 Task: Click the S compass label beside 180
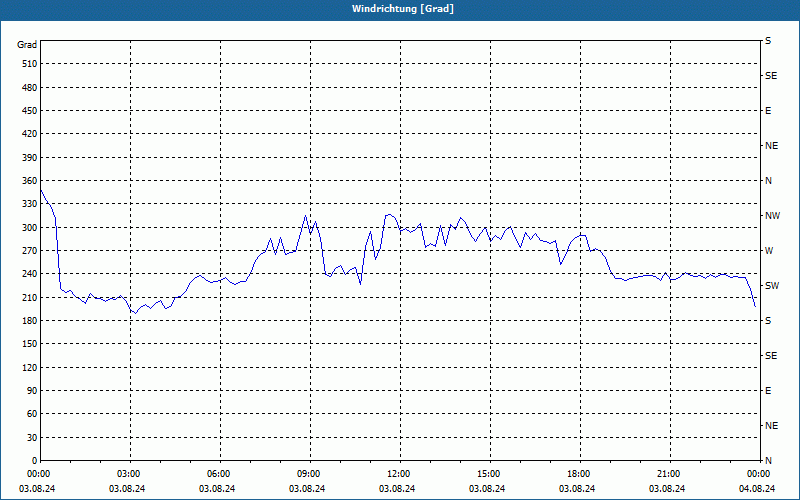[x=768, y=321]
